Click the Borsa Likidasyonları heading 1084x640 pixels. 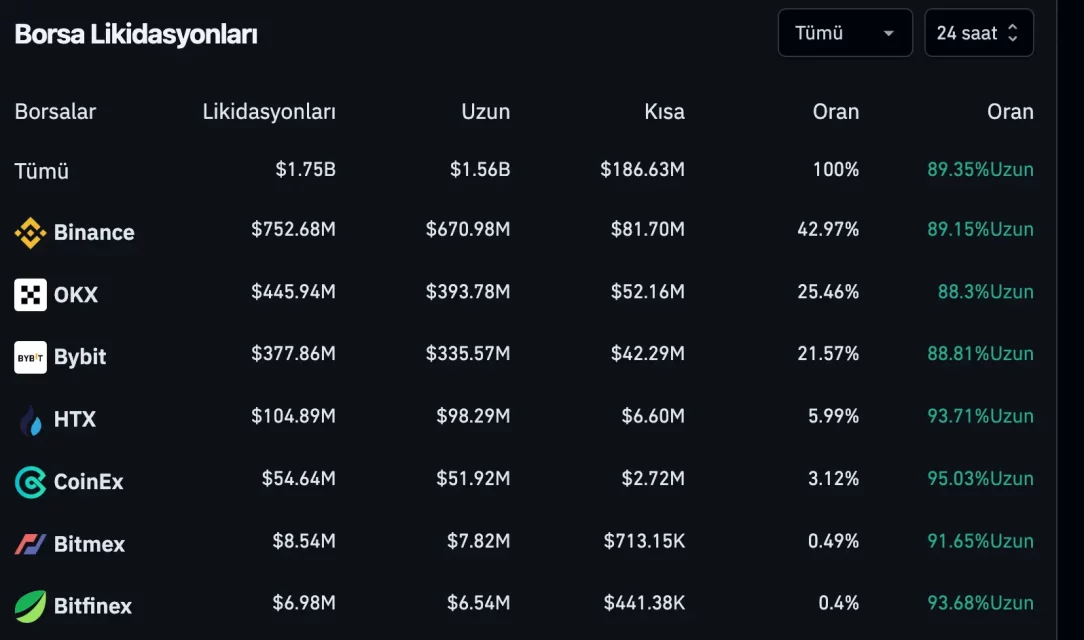point(136,34)
